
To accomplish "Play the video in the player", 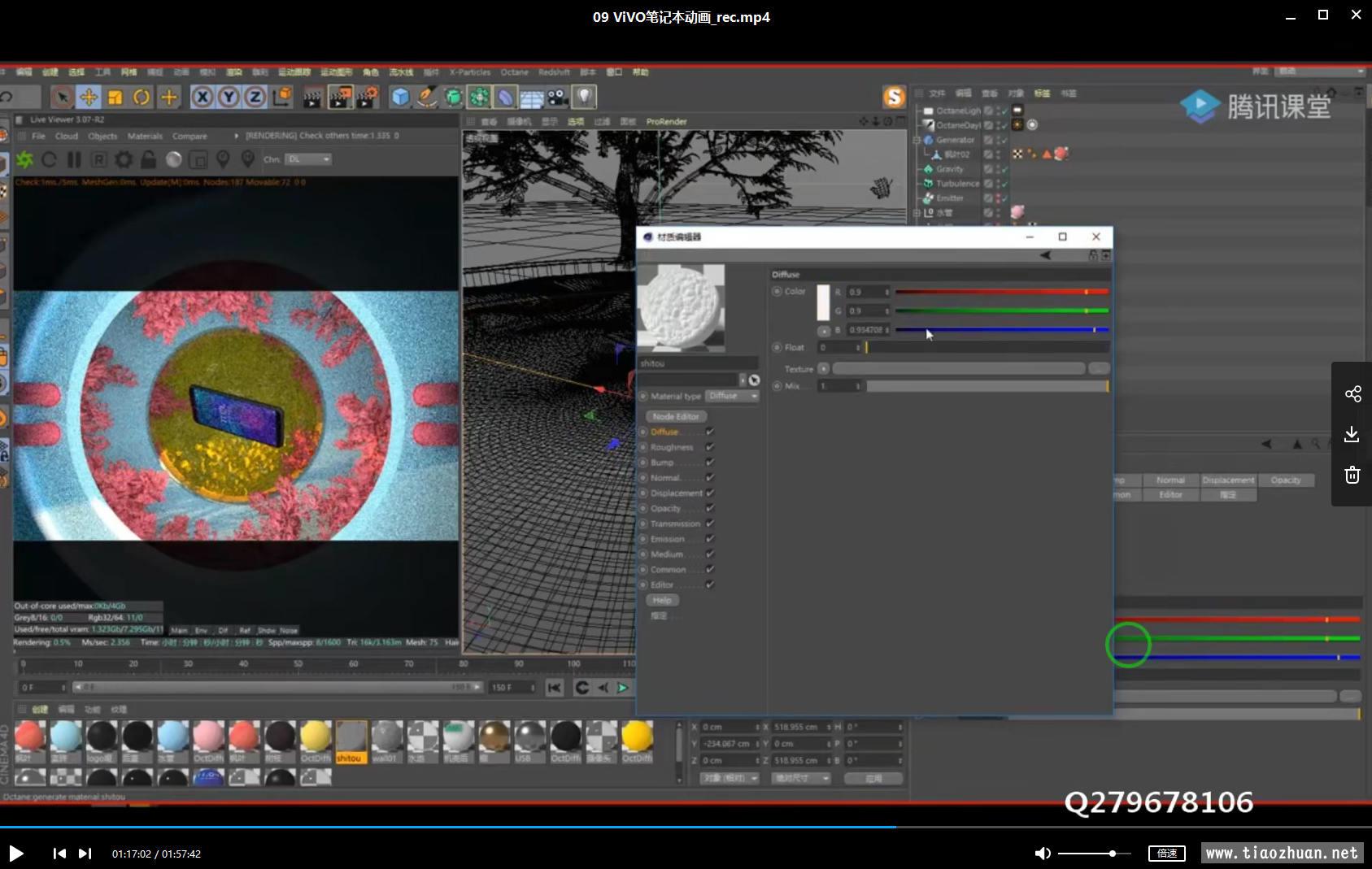I will coord(16,854).
